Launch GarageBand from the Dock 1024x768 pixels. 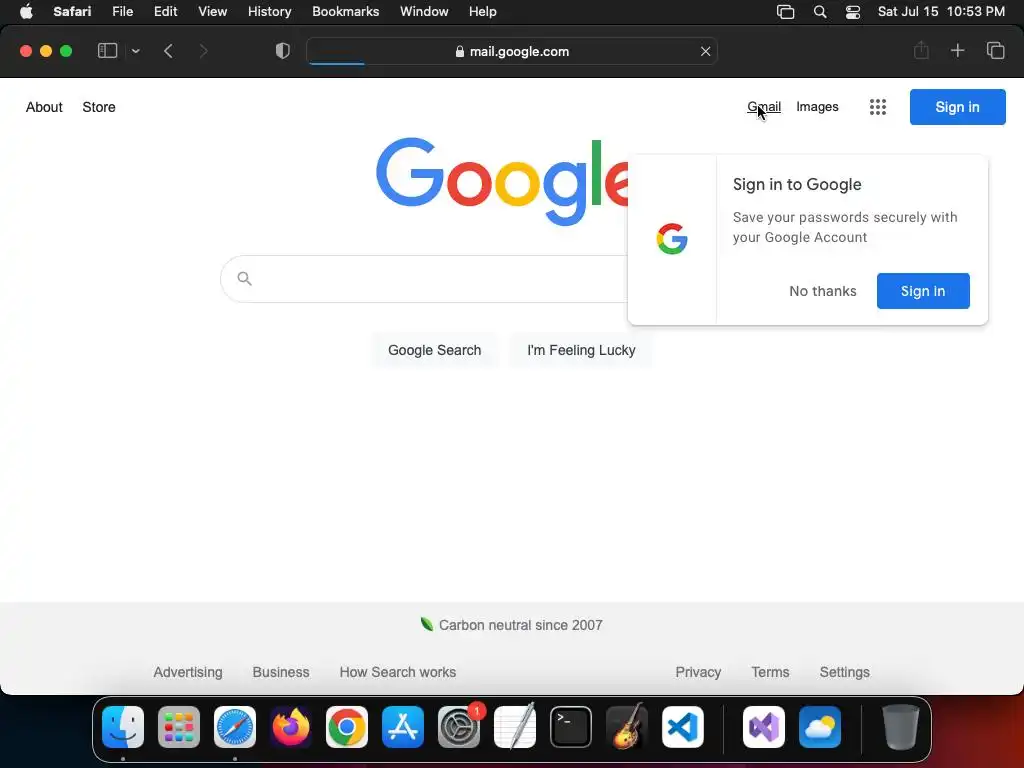click(627, 727)
